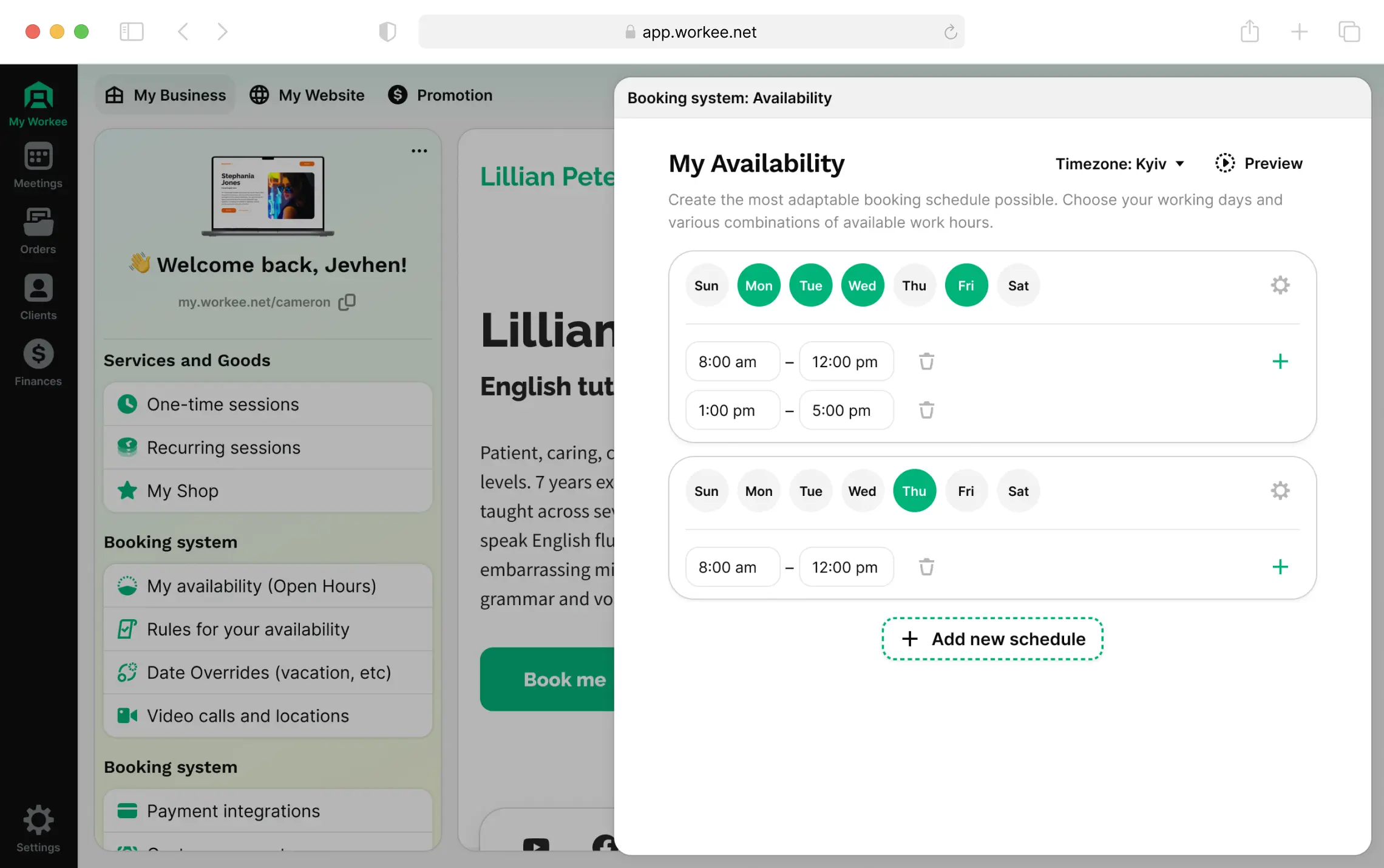Toggle Friday active in first schedule

pyautogui.click(x=964, y=285)
